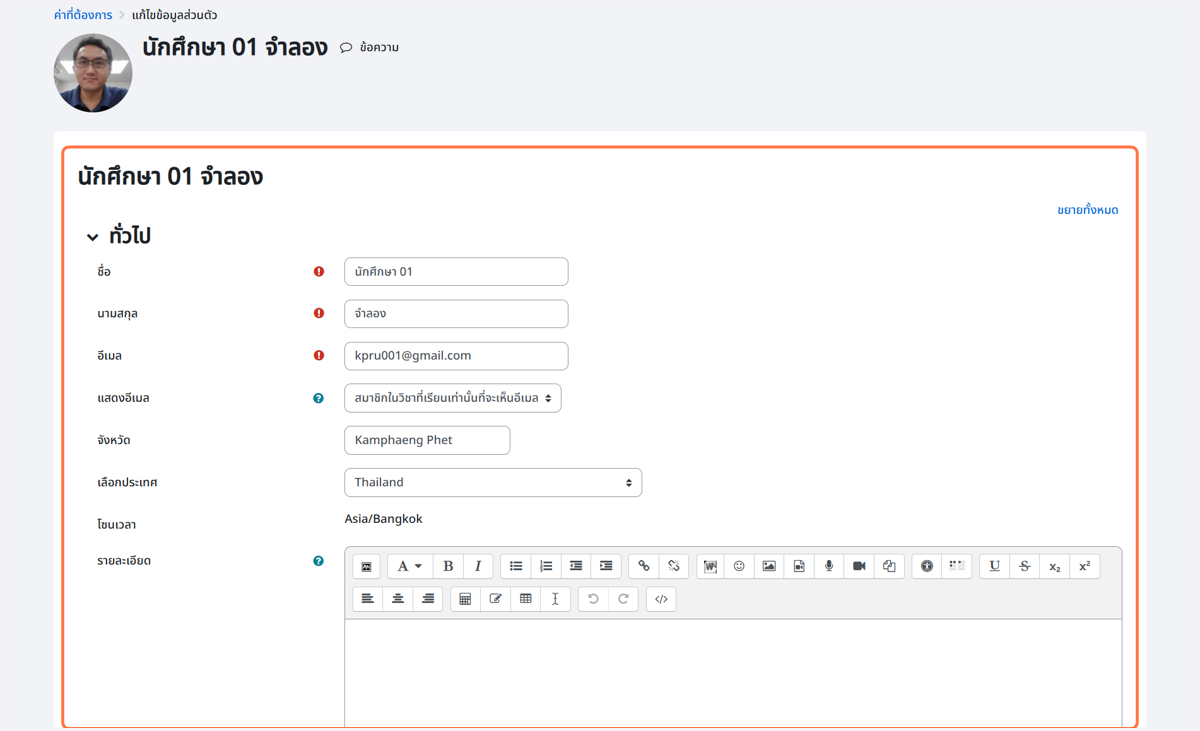Image resolution: width=1200 pixels, height=731 pixels.
Task: Insert an image via the picture icon
Action: tap(769, 566)
